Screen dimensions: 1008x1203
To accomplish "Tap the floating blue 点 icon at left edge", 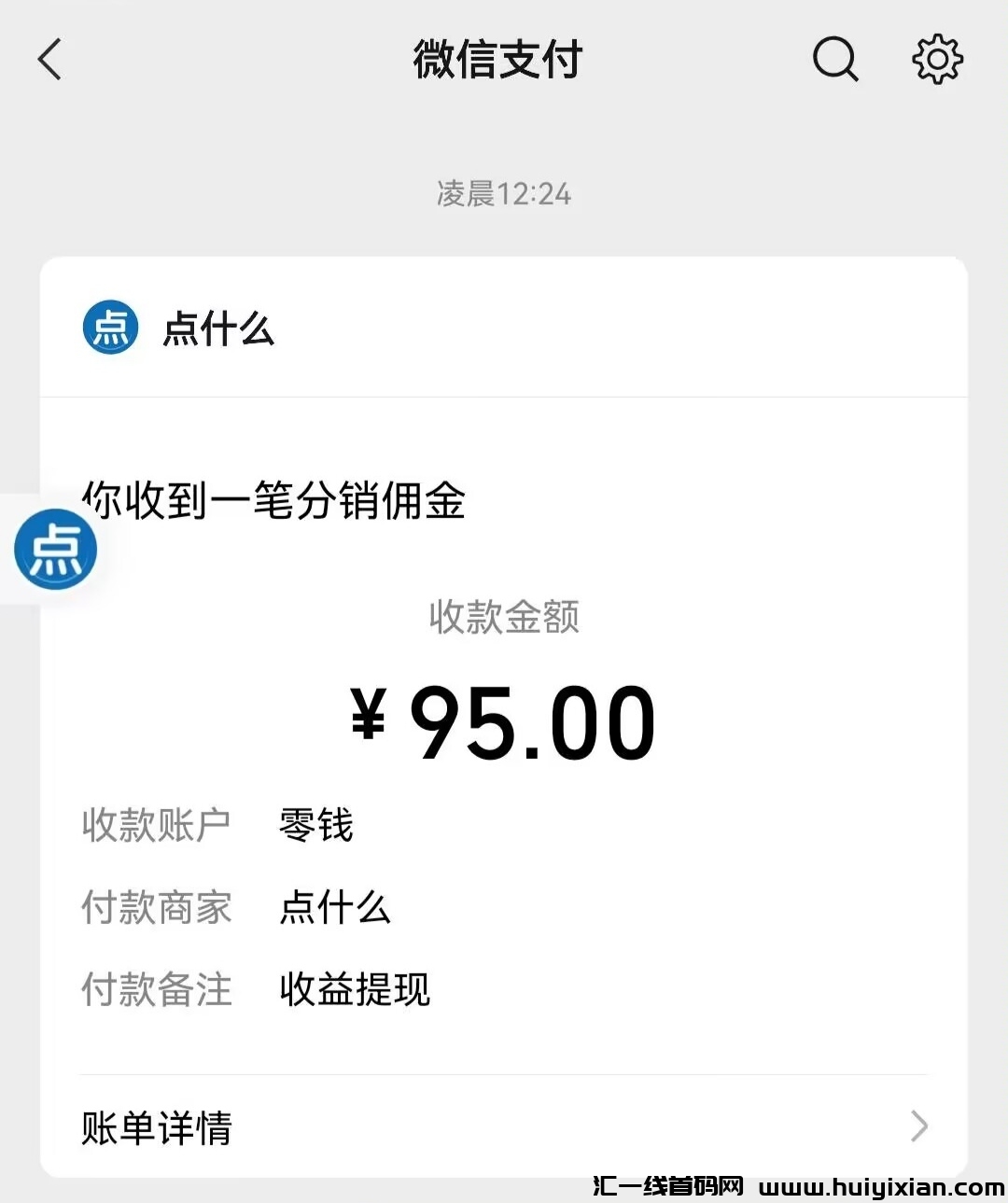I will [x=55, y=549].
